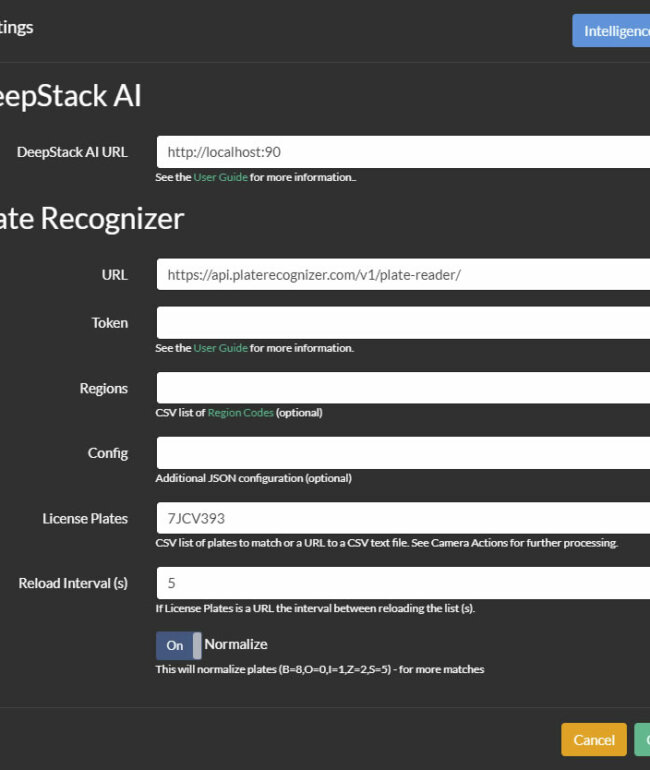
Task: Edit the License Plates field containing 7JCV393
Action: coord(403,518)
